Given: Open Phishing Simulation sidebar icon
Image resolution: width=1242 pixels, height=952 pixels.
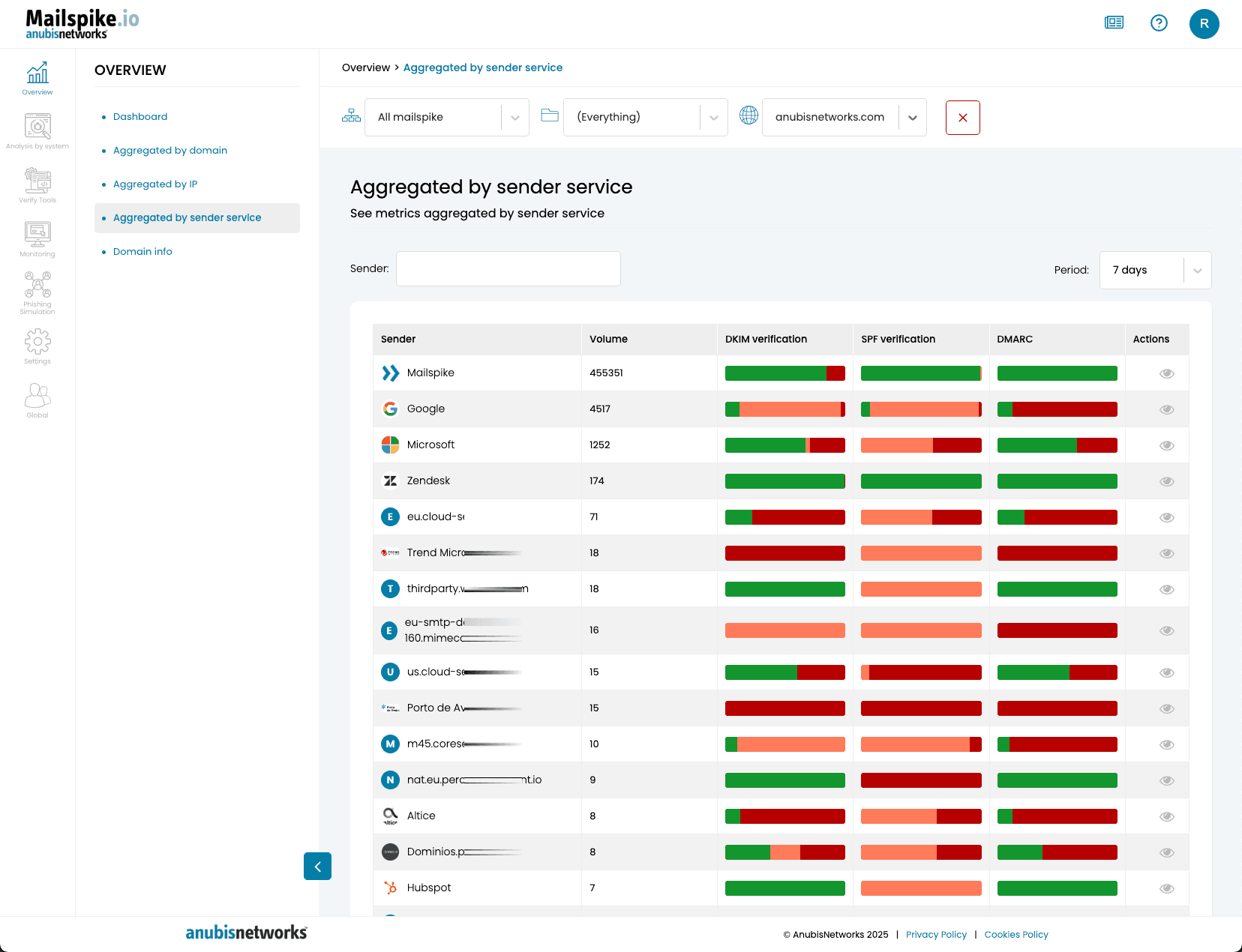Looking at the screenshot, I should (37, 293).
